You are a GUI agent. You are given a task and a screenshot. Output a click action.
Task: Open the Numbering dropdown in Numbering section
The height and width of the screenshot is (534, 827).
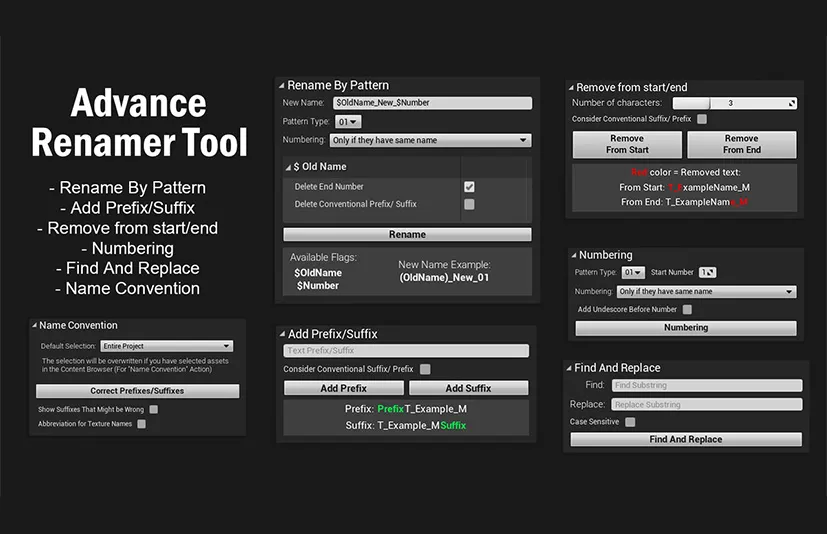pyautogui.click(x=707, y=292)
